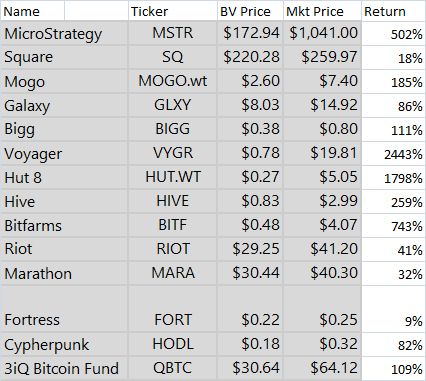Select the Return header cell

393,11
